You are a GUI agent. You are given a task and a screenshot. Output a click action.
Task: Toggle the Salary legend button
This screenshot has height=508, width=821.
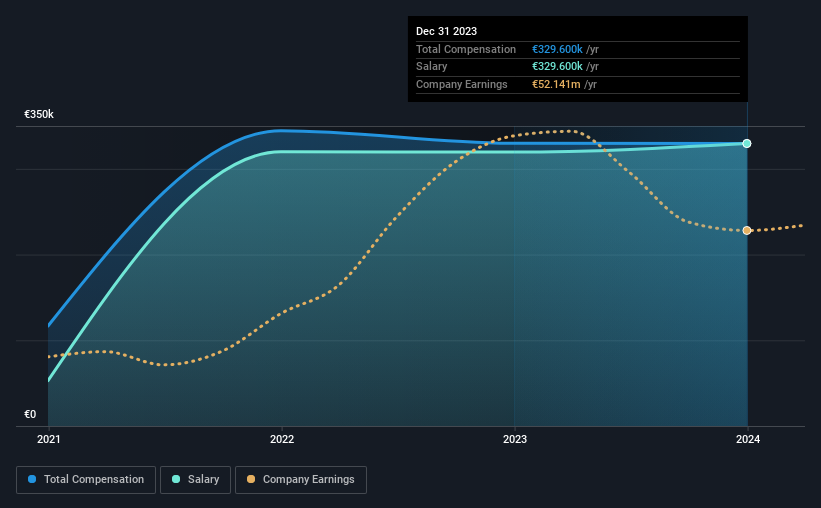tap(195, 480)
